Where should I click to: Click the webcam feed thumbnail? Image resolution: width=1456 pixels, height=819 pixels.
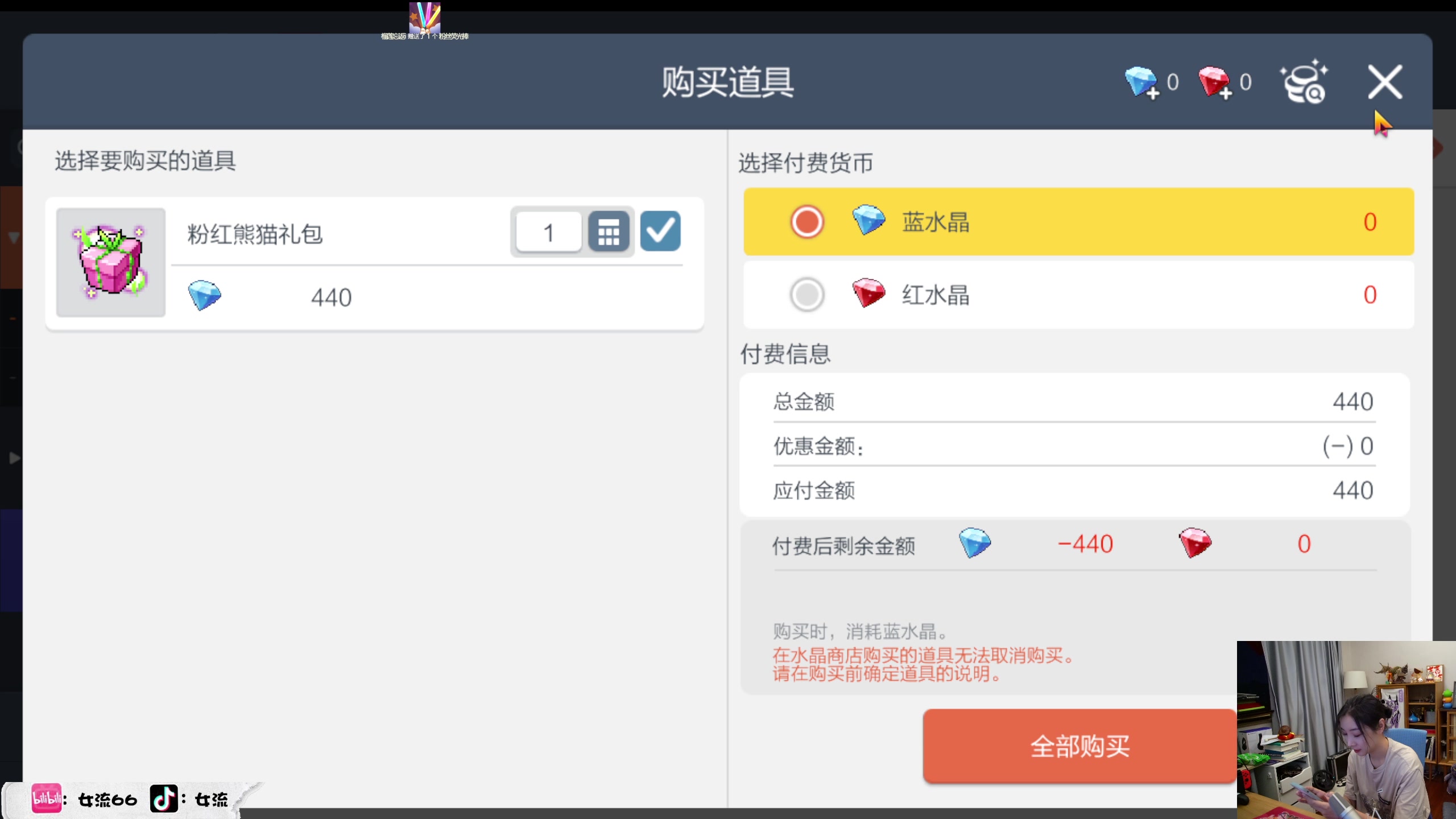pyautogui.click(x=1346, y=730)
